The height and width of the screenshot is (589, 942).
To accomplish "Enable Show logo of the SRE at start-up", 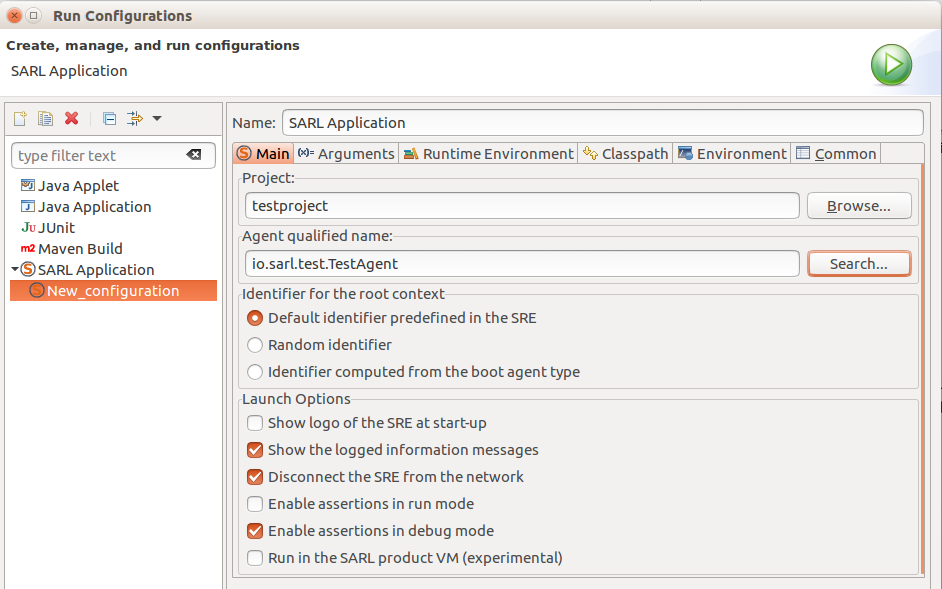I will (x=255, y=423).
